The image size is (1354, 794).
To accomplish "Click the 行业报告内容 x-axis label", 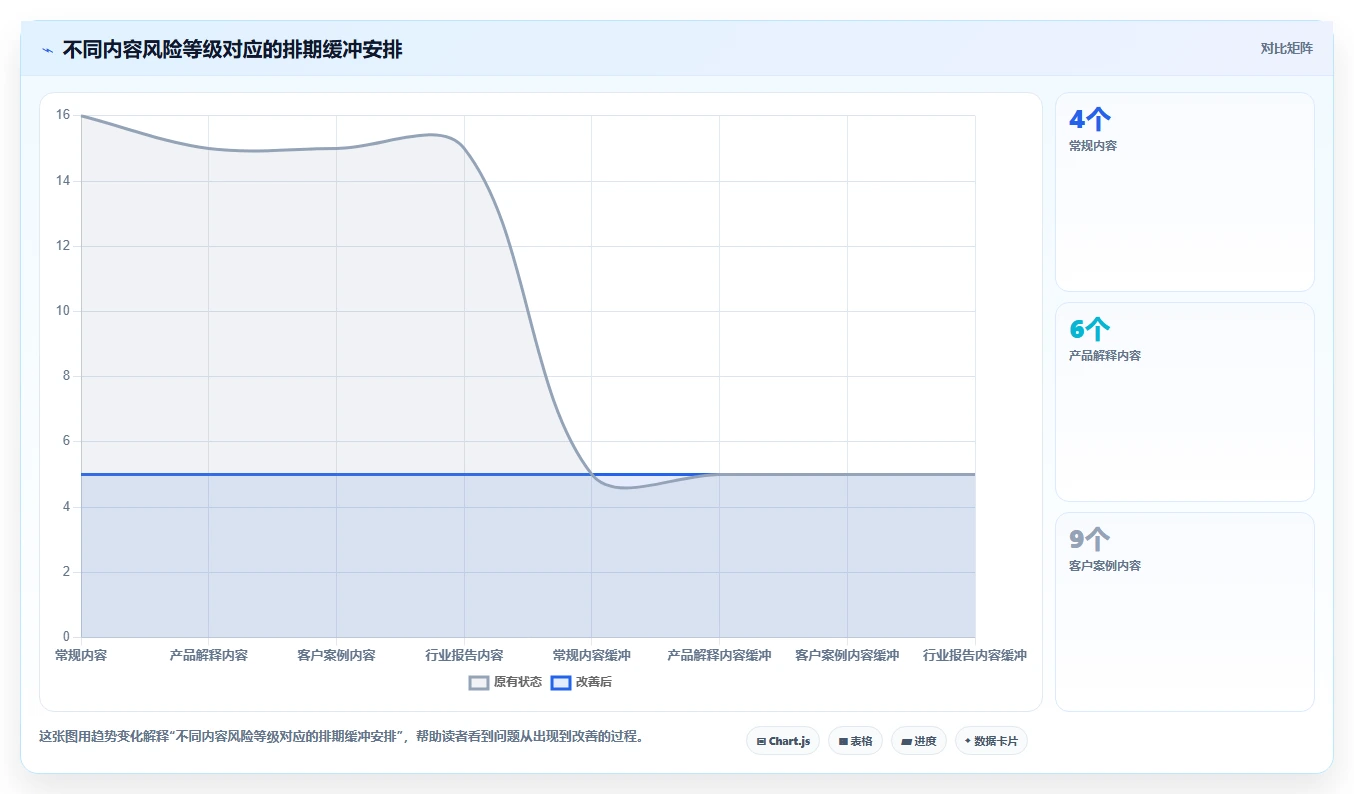I will tap(464, 655).
